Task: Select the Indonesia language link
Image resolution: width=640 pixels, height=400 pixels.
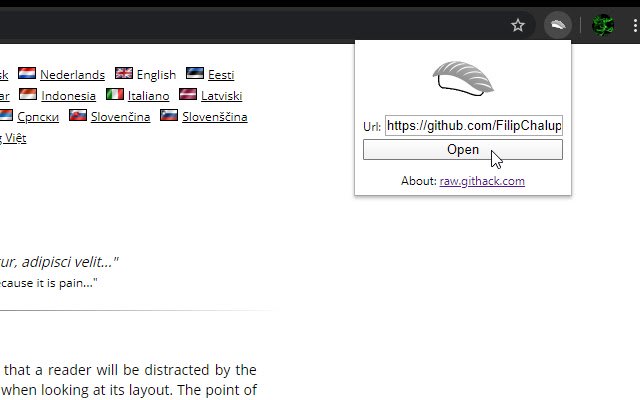Action: (69, 96)
